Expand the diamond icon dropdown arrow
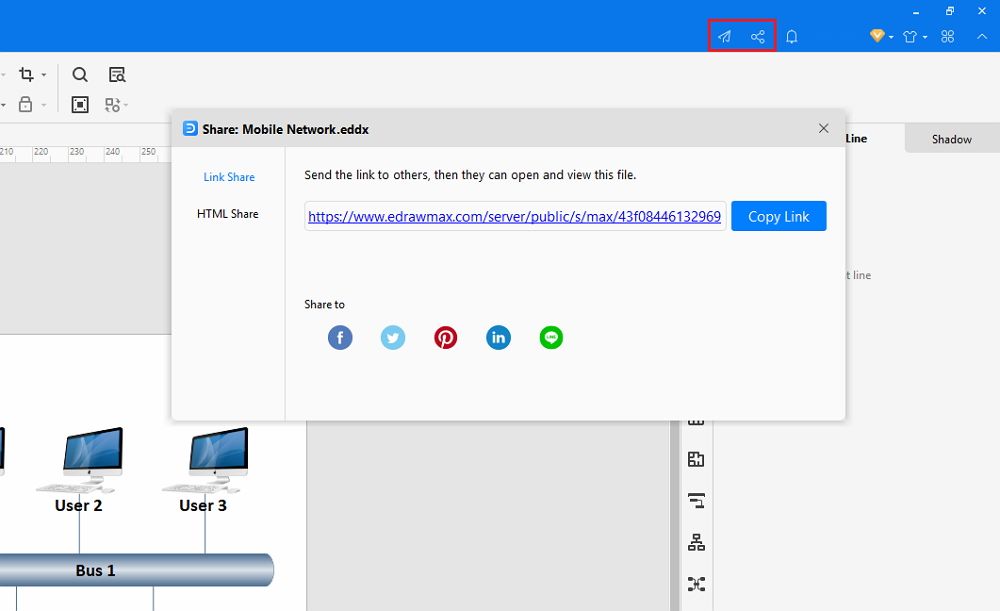This screenshot has height=611, width=1000. [x=891, y=37]
